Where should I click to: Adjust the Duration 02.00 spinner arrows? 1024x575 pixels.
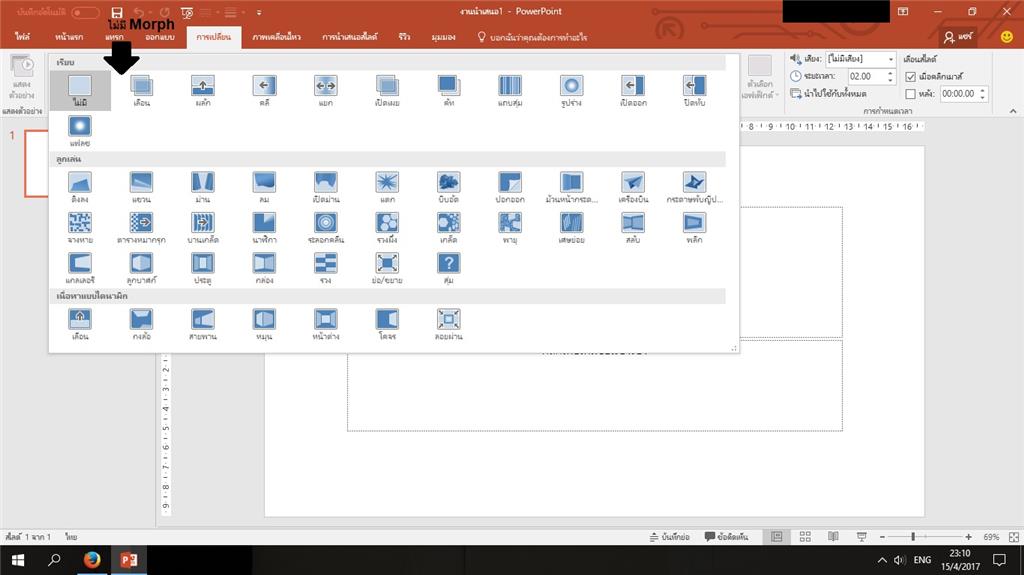pyautogui.click(x=890, y=76)
